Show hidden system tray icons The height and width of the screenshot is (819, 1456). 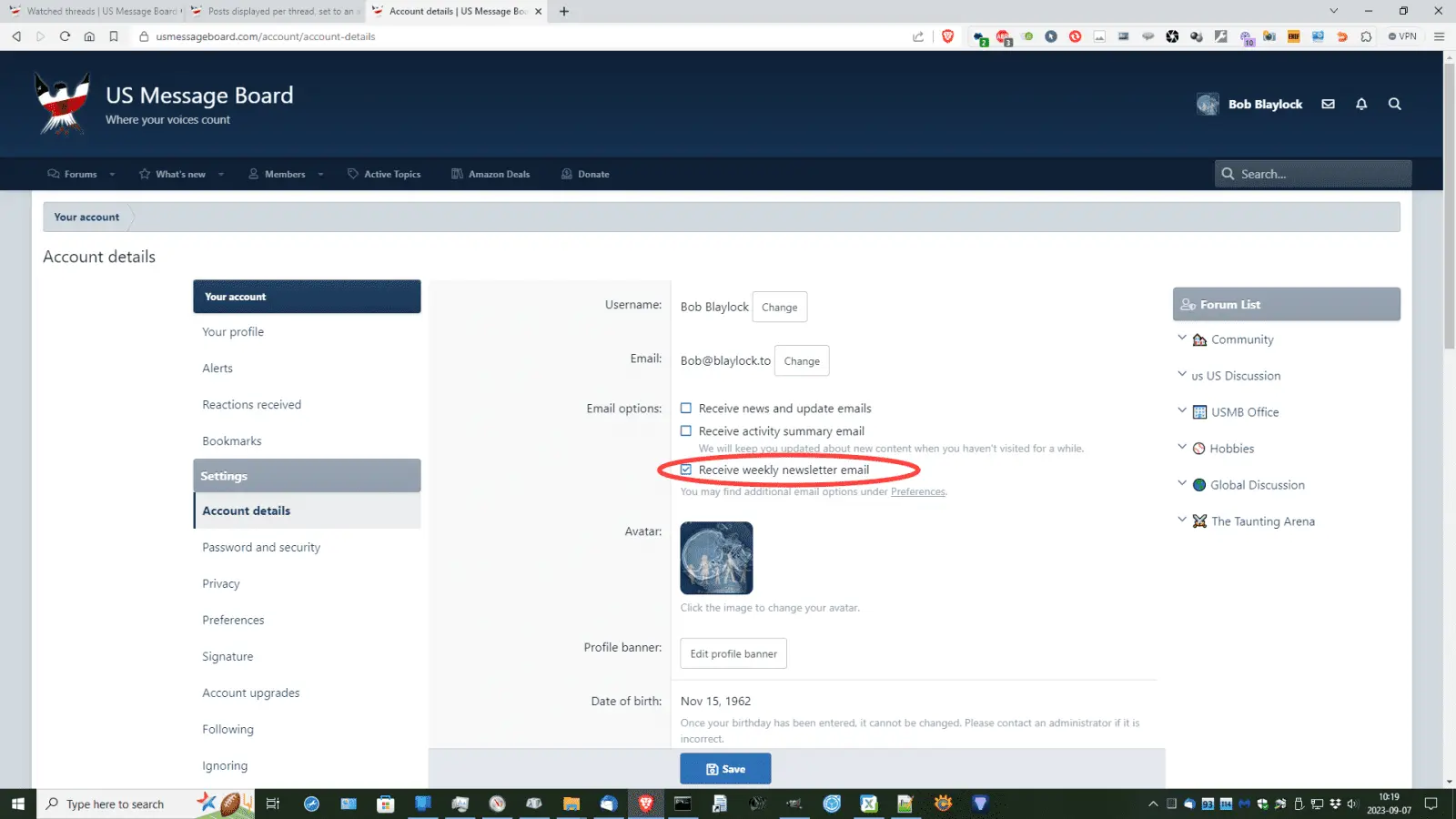pos(1153,804)
